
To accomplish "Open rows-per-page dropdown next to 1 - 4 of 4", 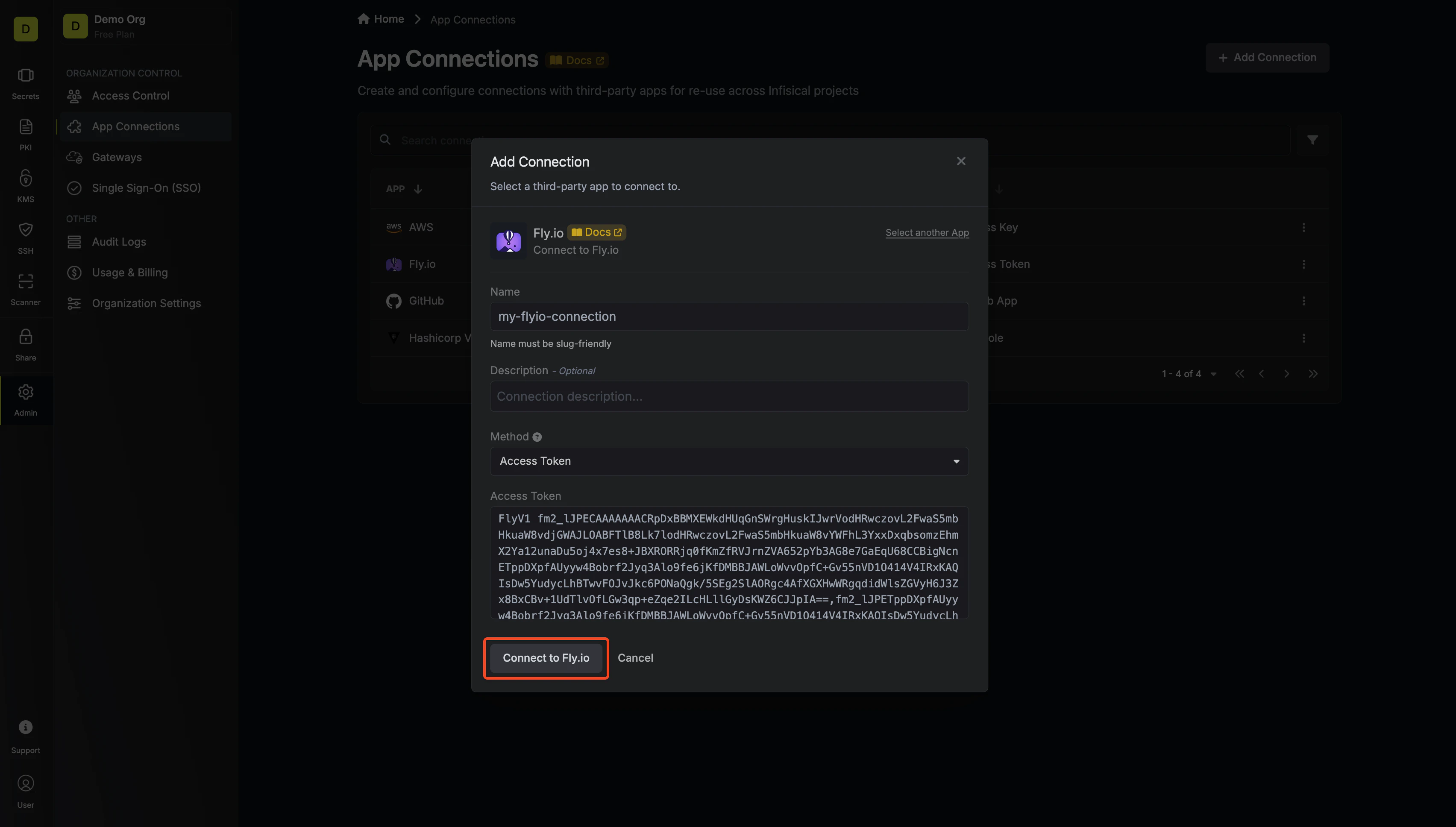I will 1213,374.
